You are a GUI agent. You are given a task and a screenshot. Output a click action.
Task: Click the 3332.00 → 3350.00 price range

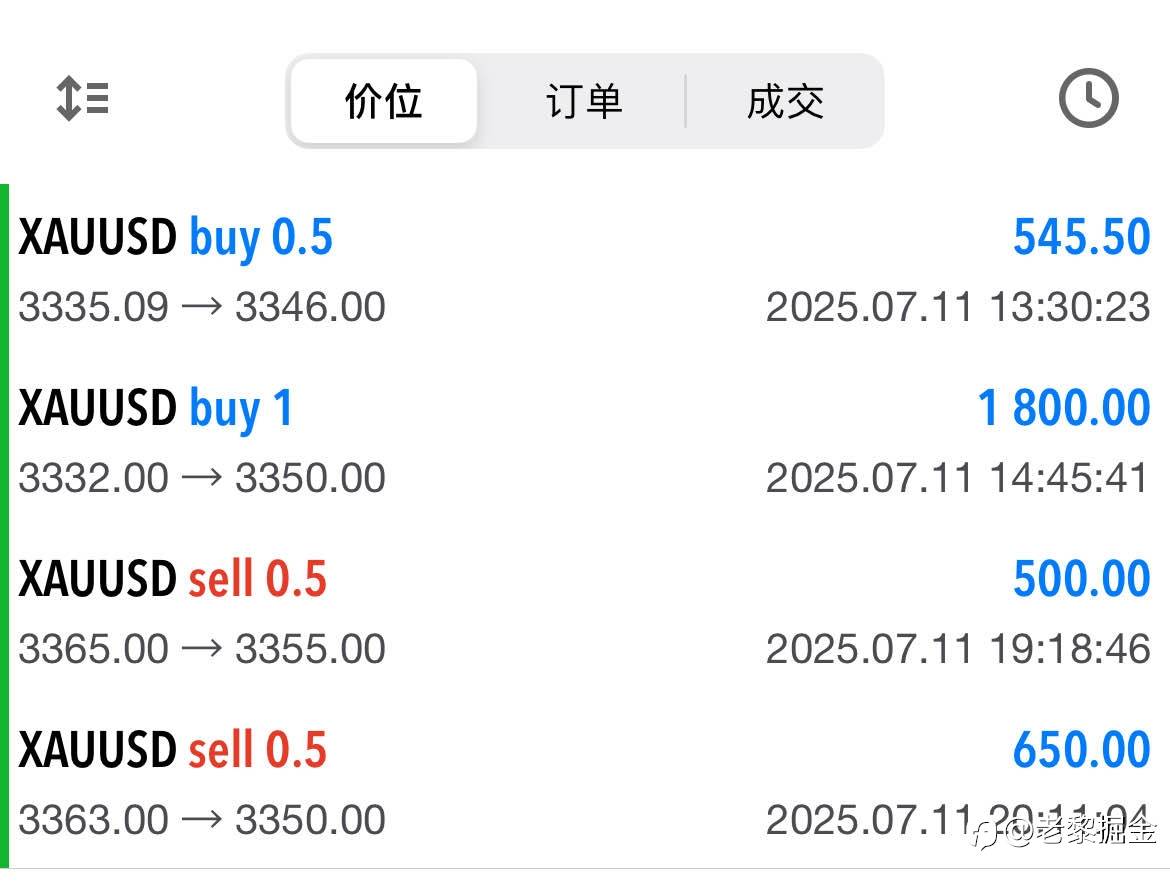click(x=202, y=478)
